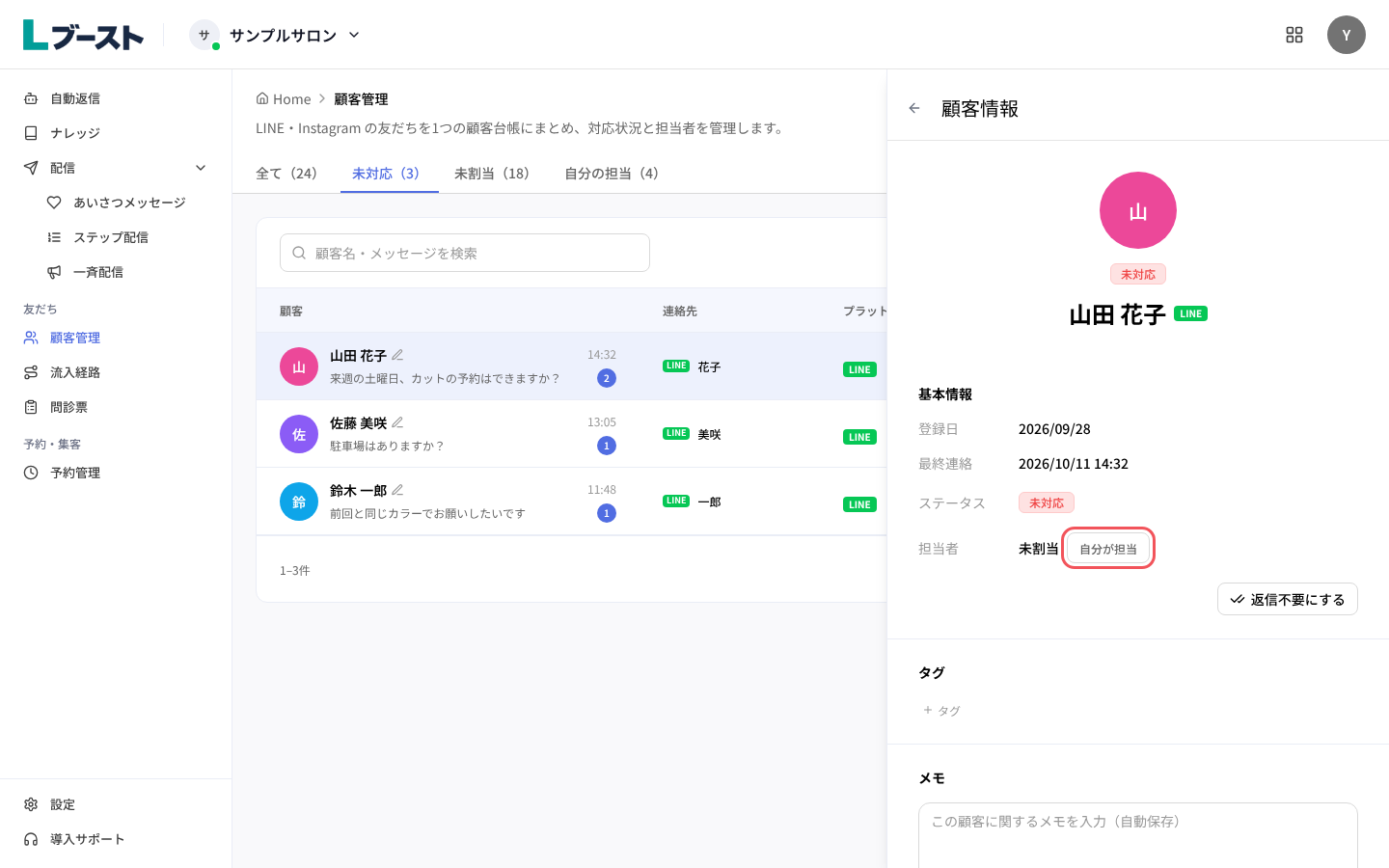
Task: Click 返信不要にする button
Action: pos(1288,599)
